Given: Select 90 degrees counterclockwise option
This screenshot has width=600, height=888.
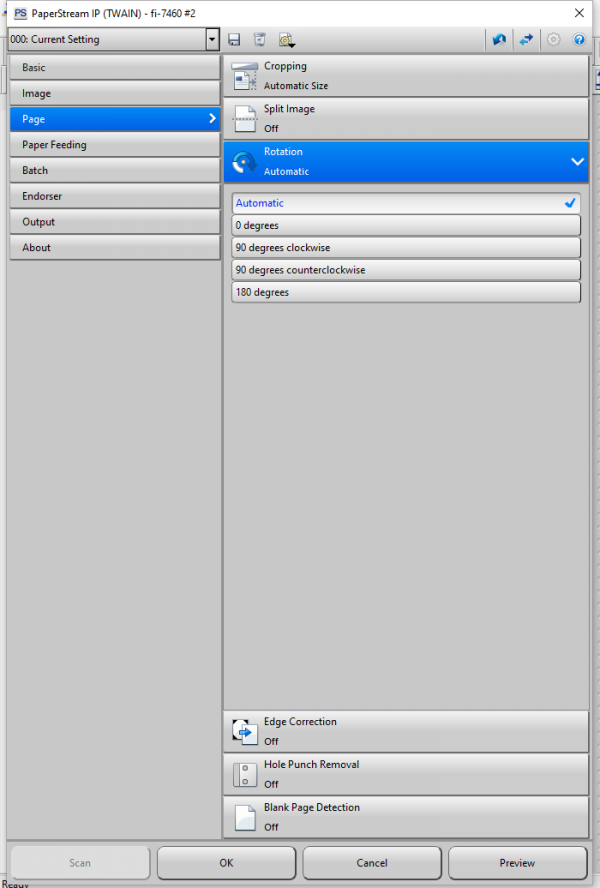Looking at the screenshot, I should point(405,270).
